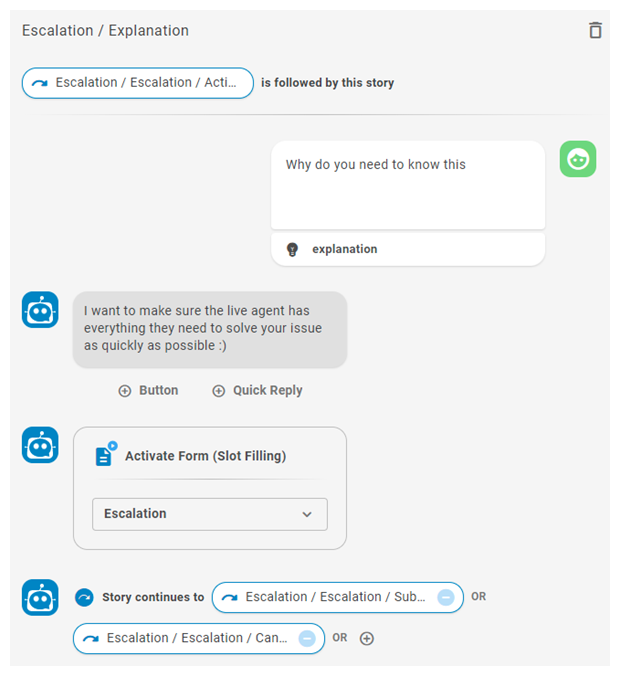Add another continuing story with the plus icon
The image size is (622, 678).
(367, 638)
